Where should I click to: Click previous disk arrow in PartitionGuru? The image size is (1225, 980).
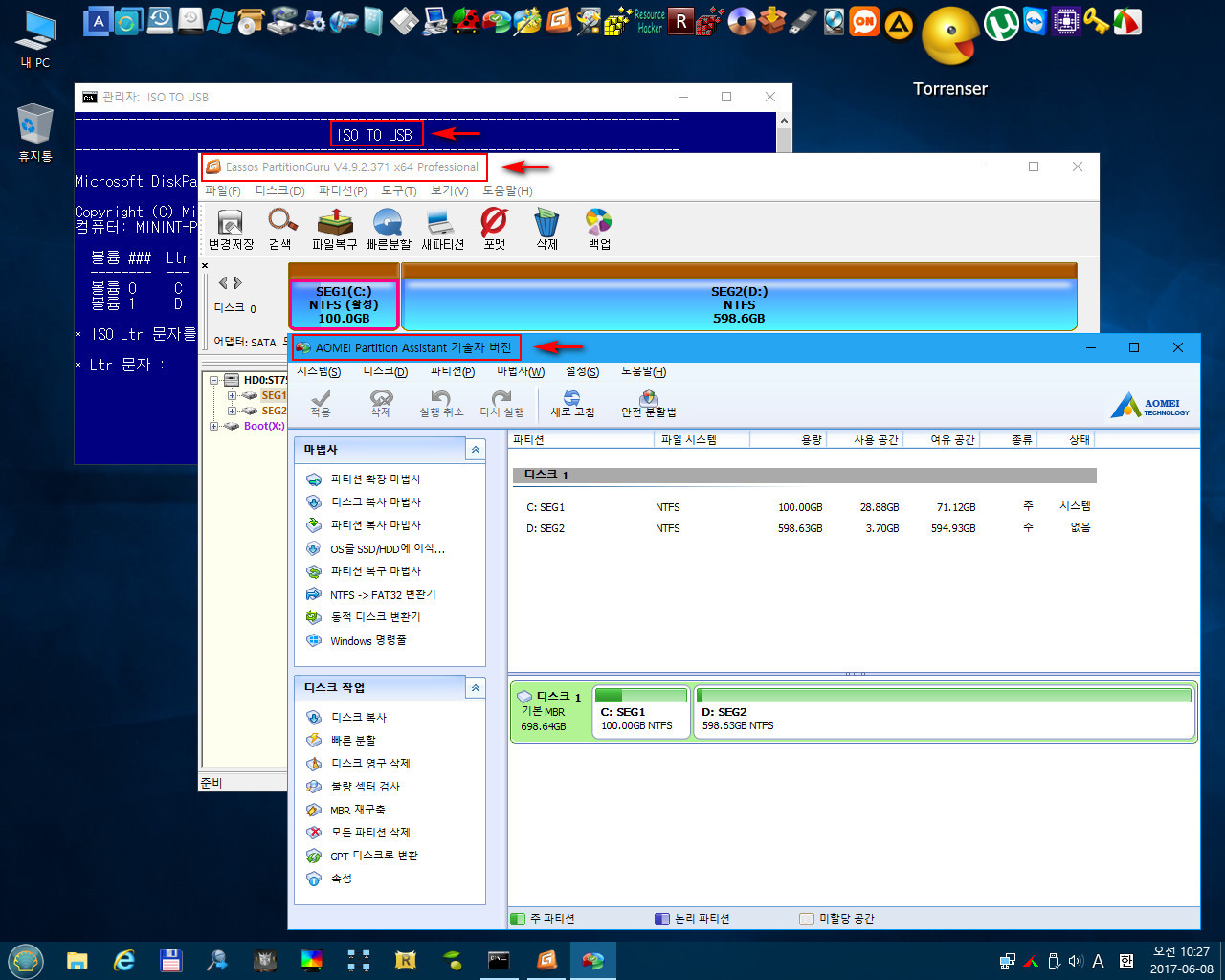pyautogui.click(x=223, y=282)
